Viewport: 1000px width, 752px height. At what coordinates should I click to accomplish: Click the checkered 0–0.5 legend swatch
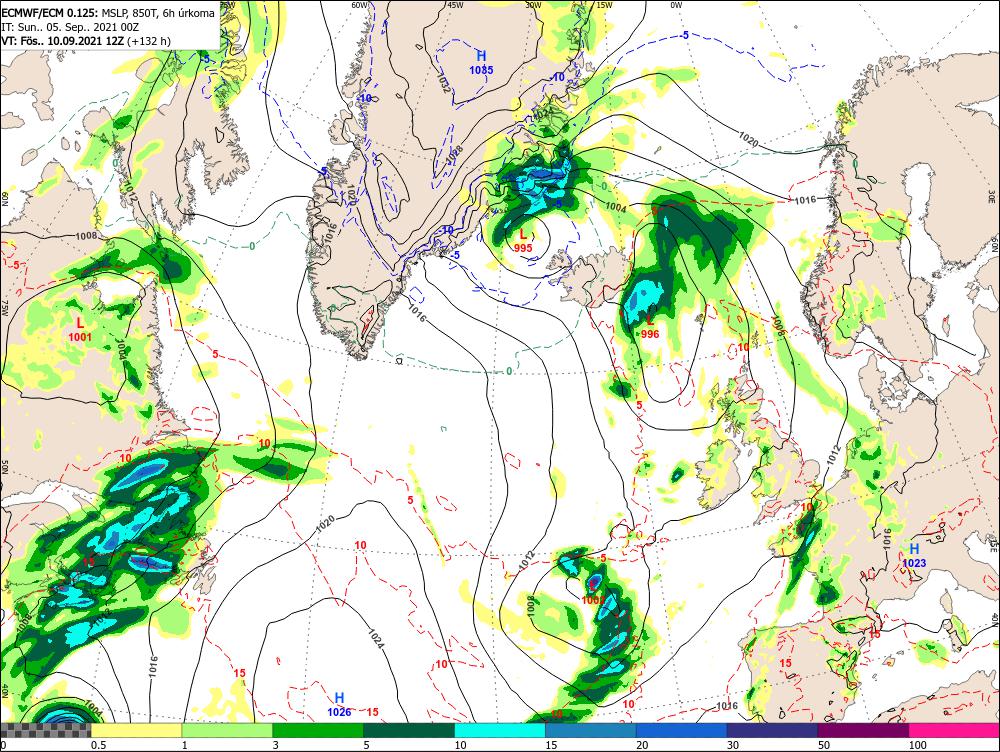click(45, 730)
